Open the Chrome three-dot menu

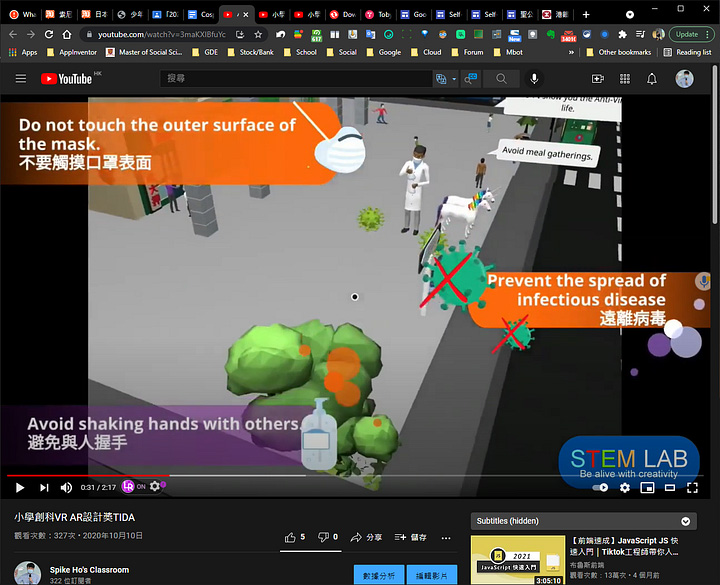pos(707,34)
